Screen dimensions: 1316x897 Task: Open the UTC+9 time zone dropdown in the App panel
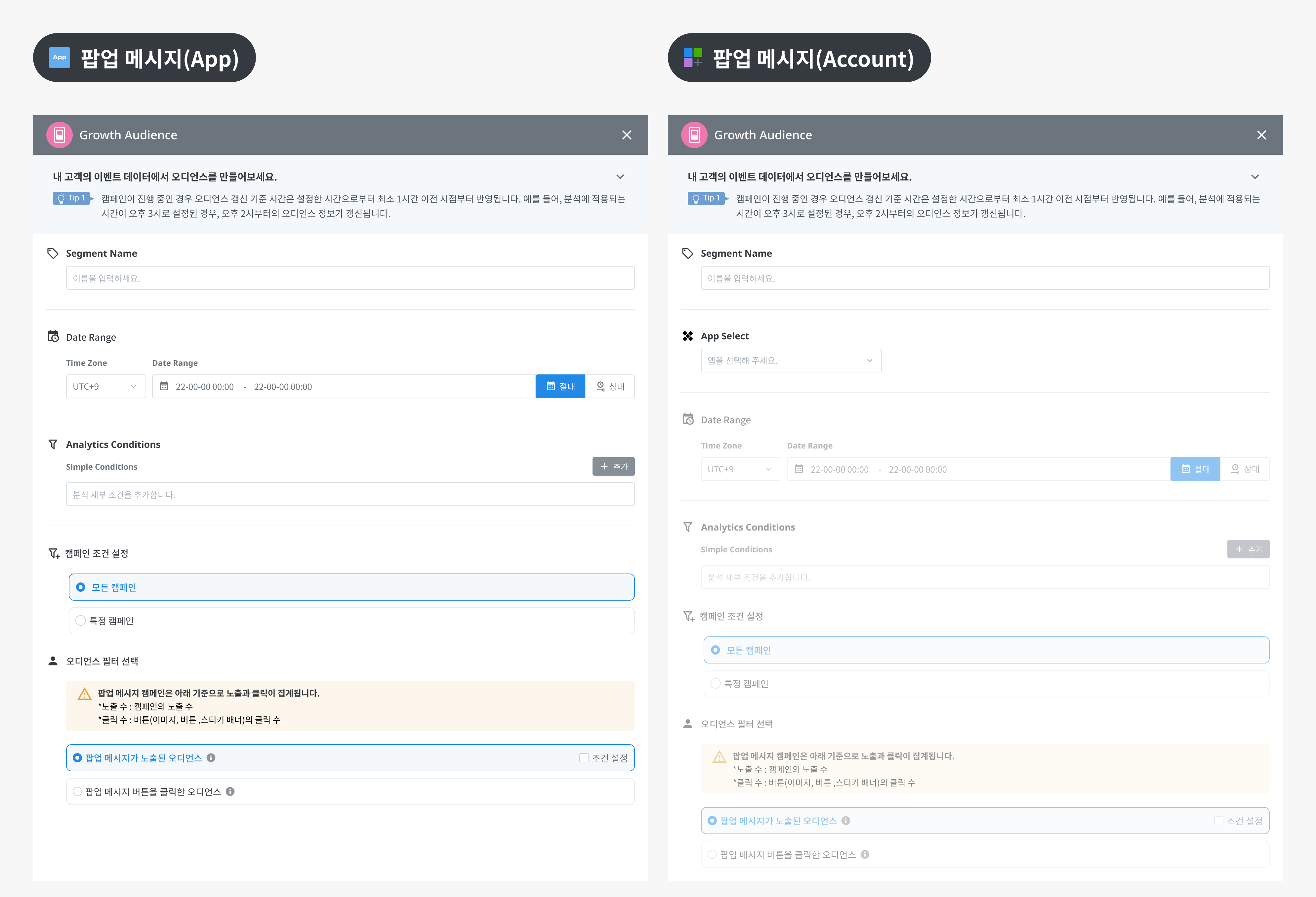tap(105, 386)
